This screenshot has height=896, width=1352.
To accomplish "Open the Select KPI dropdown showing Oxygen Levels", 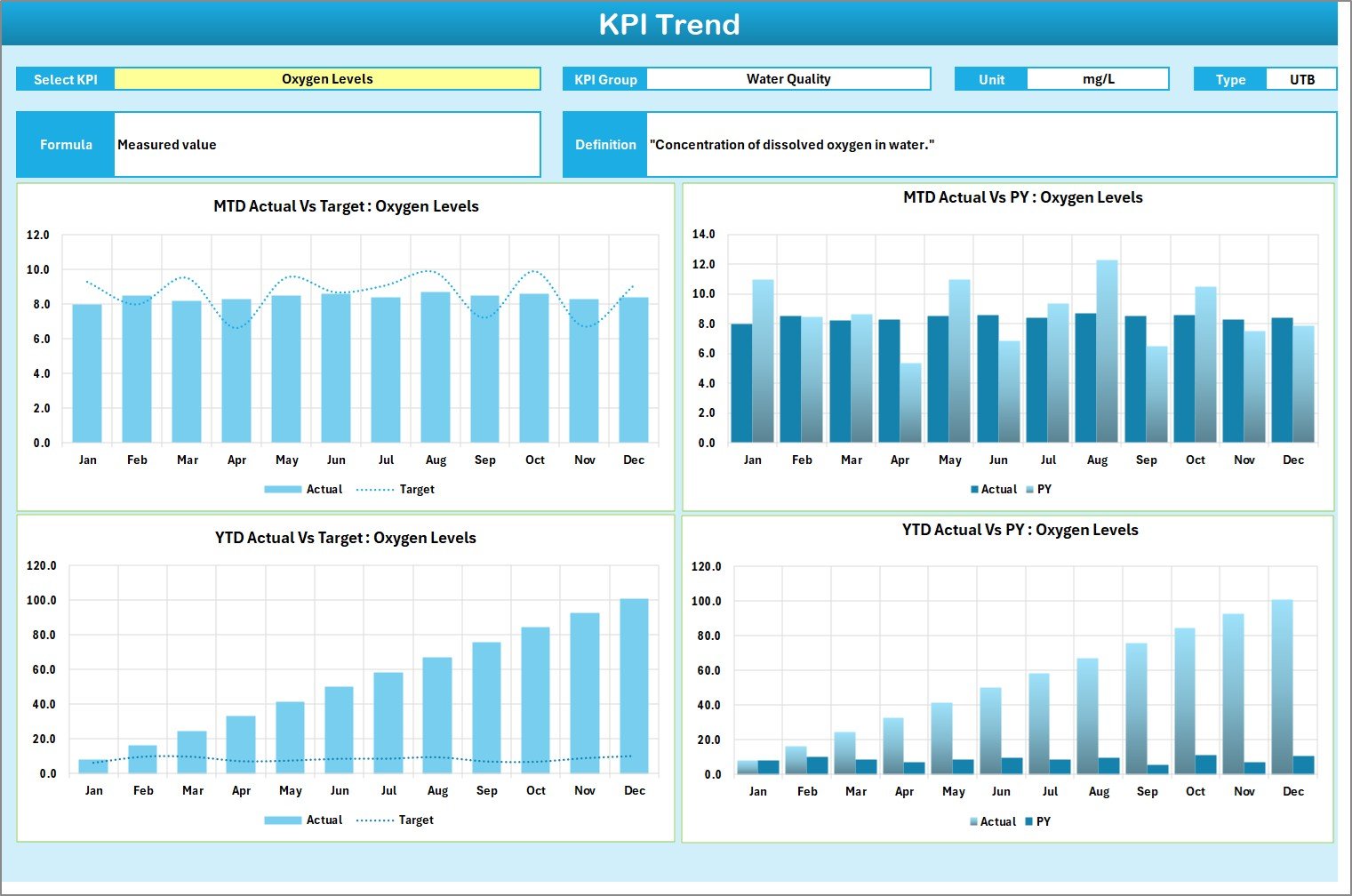I will pos(327,79).
